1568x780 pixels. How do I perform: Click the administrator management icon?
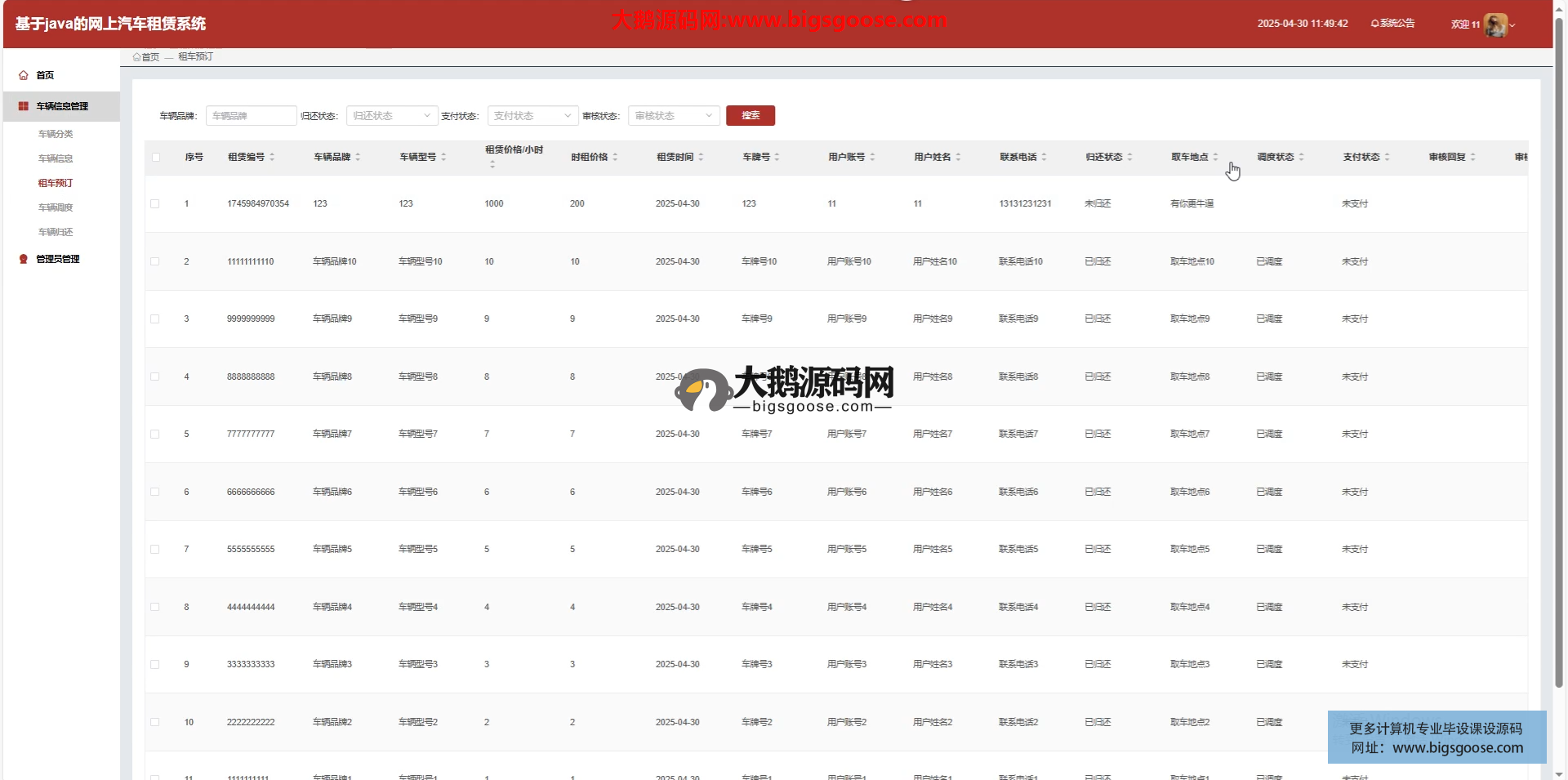(x=24, y=259)
